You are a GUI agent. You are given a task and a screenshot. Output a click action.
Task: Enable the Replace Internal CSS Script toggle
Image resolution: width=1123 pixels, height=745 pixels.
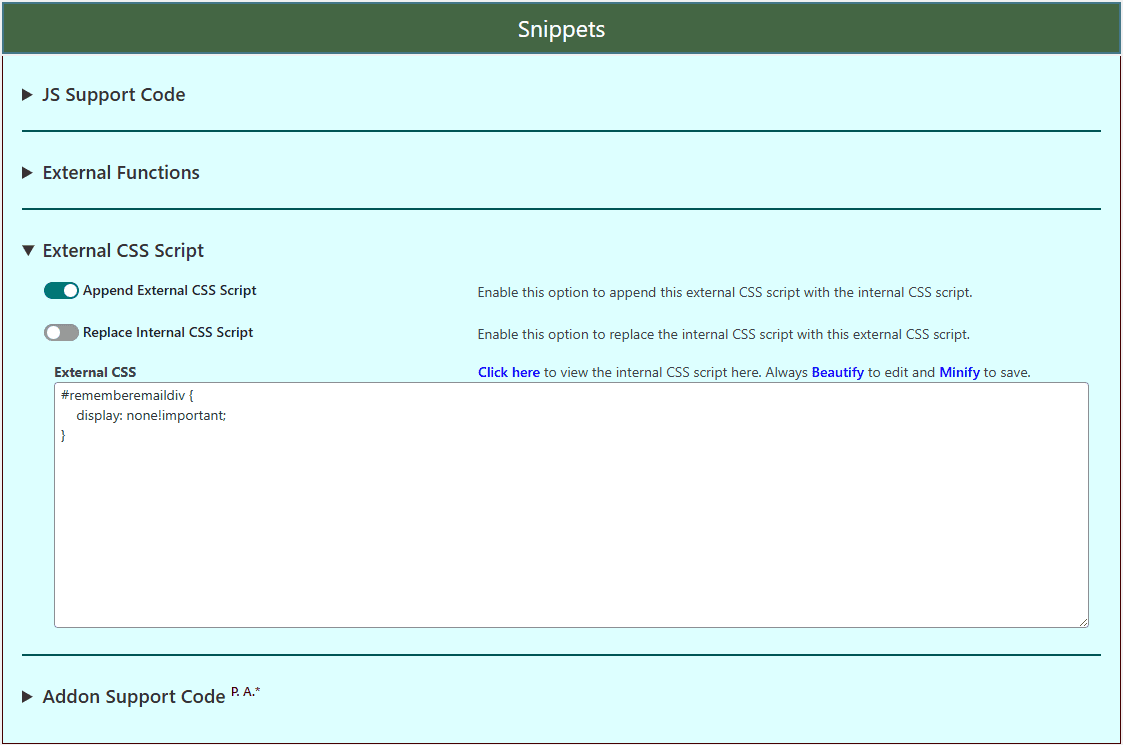click(61, 332)
